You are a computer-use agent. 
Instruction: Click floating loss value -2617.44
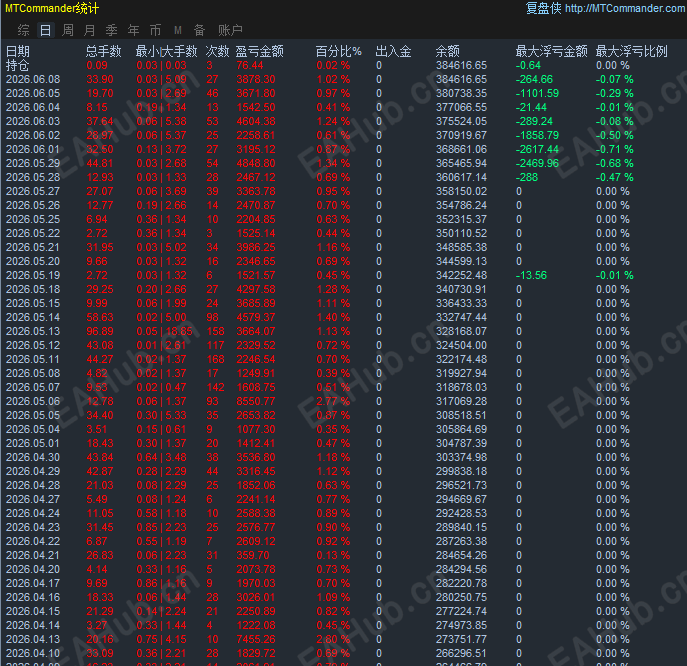(537, 149)
